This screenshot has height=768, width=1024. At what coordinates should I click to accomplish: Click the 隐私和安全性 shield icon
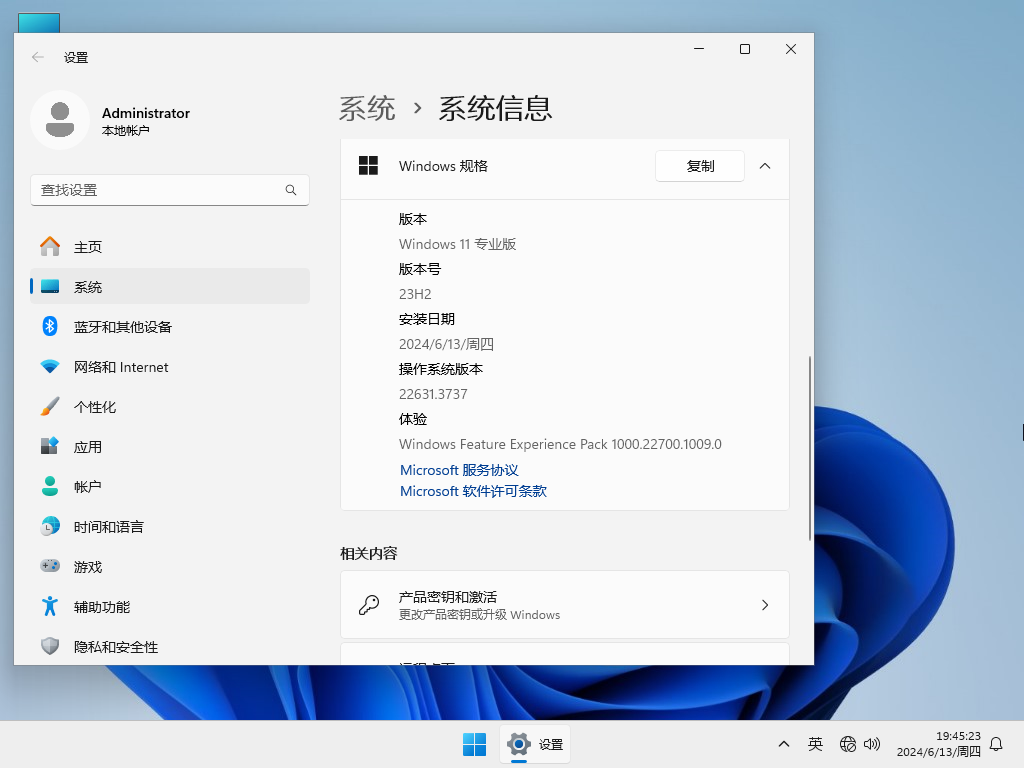(50, 646)
